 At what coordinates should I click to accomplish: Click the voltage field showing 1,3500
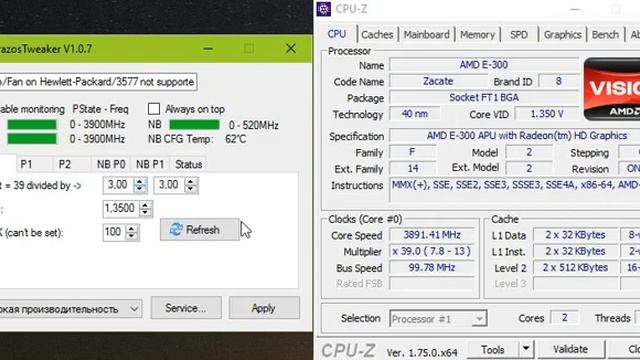point(121,209)
